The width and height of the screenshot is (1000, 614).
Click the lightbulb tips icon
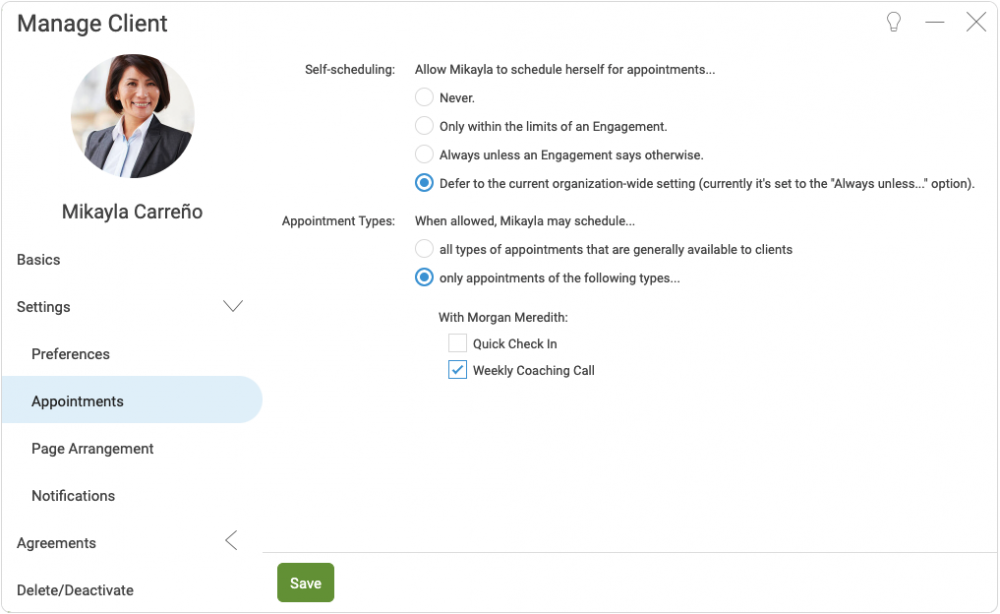(x=894, y=22)
